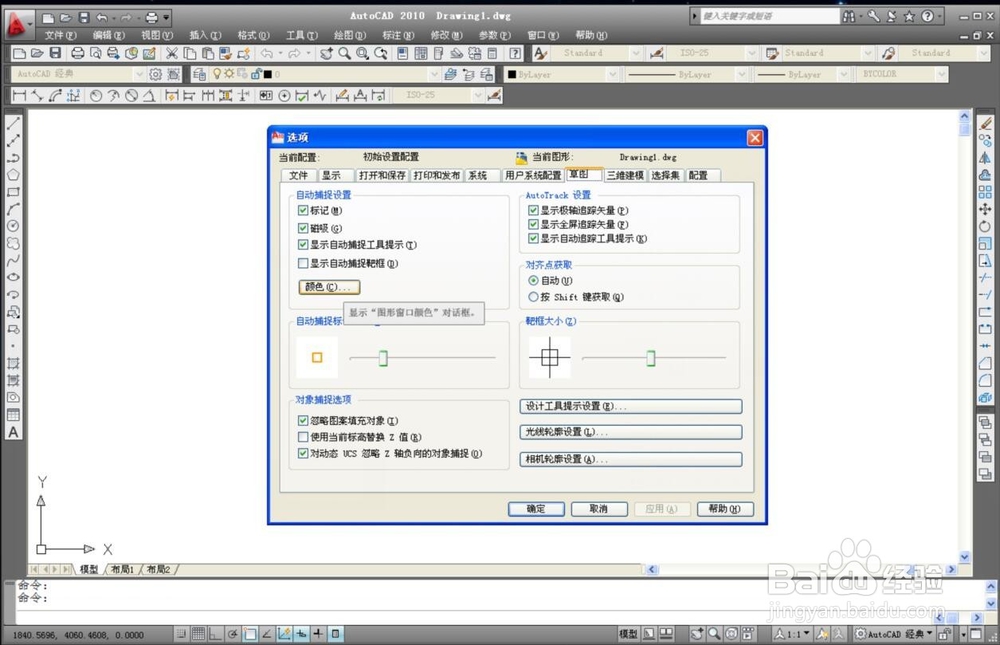Select the Rectangle draw tool
Viewport: 1000px width, 645px height.
pos(13,192)
